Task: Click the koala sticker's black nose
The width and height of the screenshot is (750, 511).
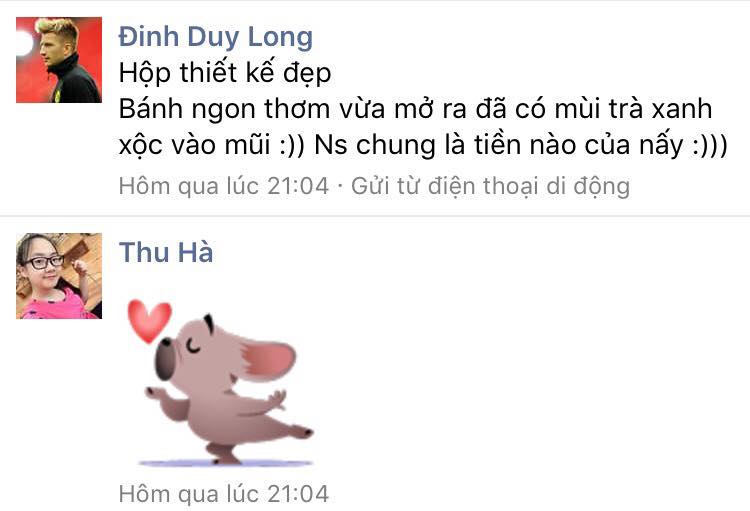Action: 164,359
